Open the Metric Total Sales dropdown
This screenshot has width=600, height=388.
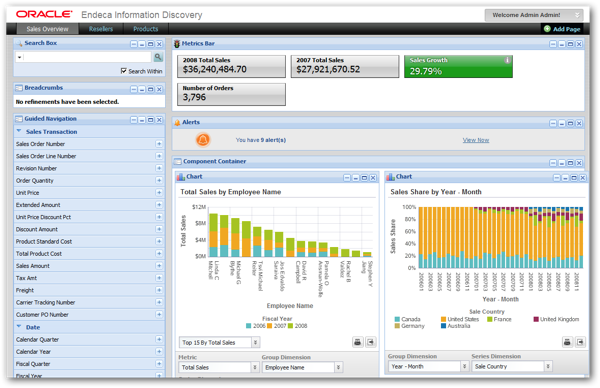coord(219,367)
